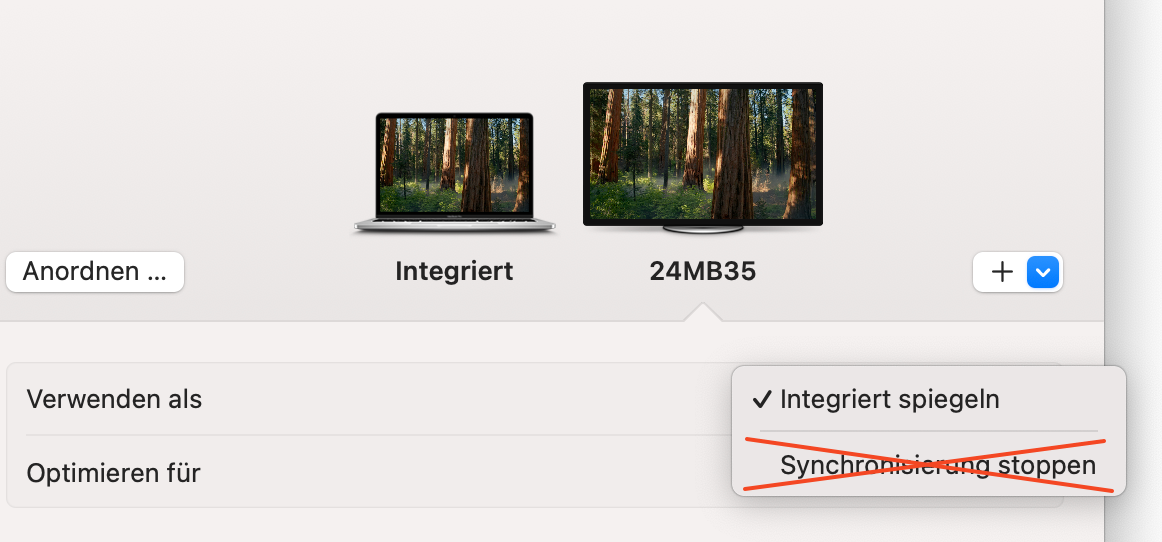
Task: Click the keyboard base of the laptop icon
Action: click(454, 224)
